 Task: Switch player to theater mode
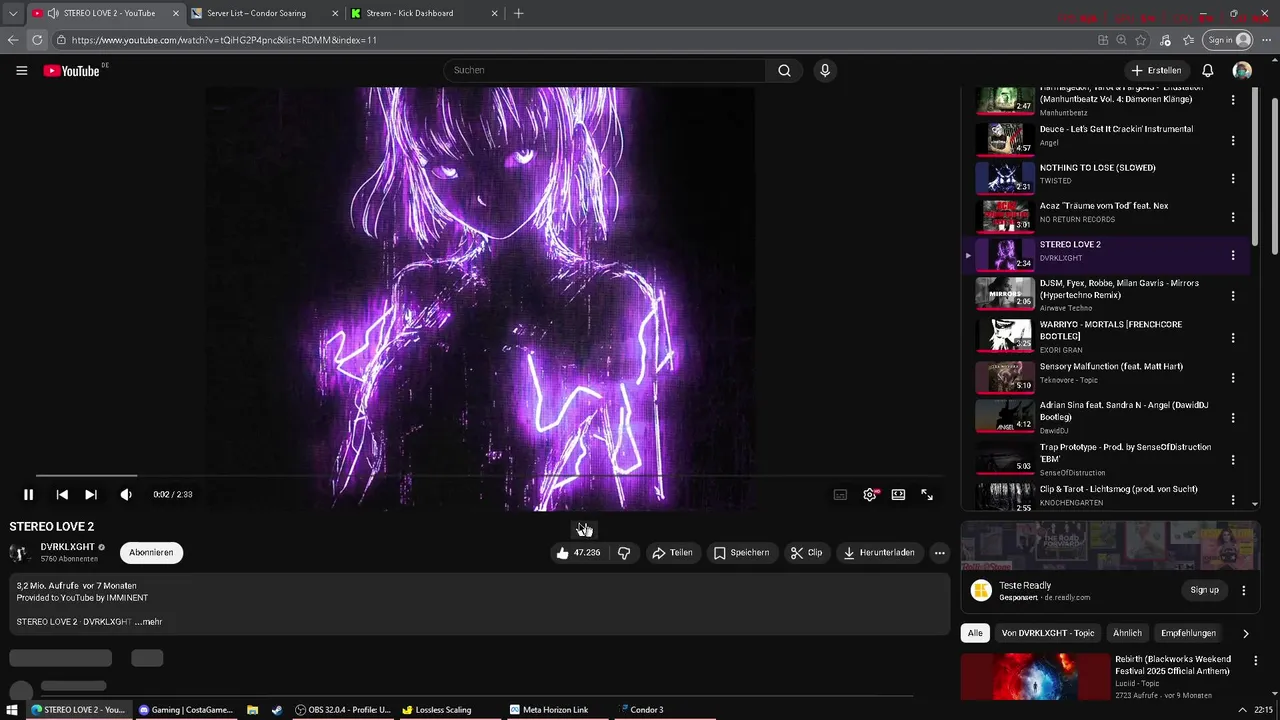[x=898, y=494]
